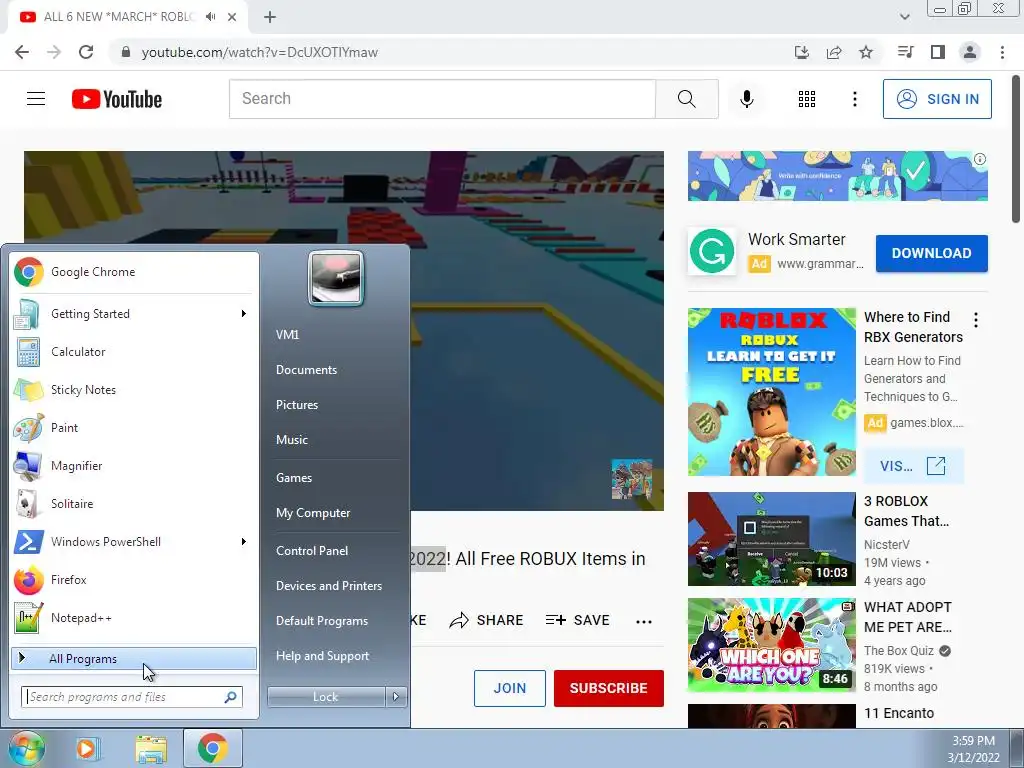Open Pictures from Start menu
Viewport: 1024px width, 768px height.
[297, 405]
